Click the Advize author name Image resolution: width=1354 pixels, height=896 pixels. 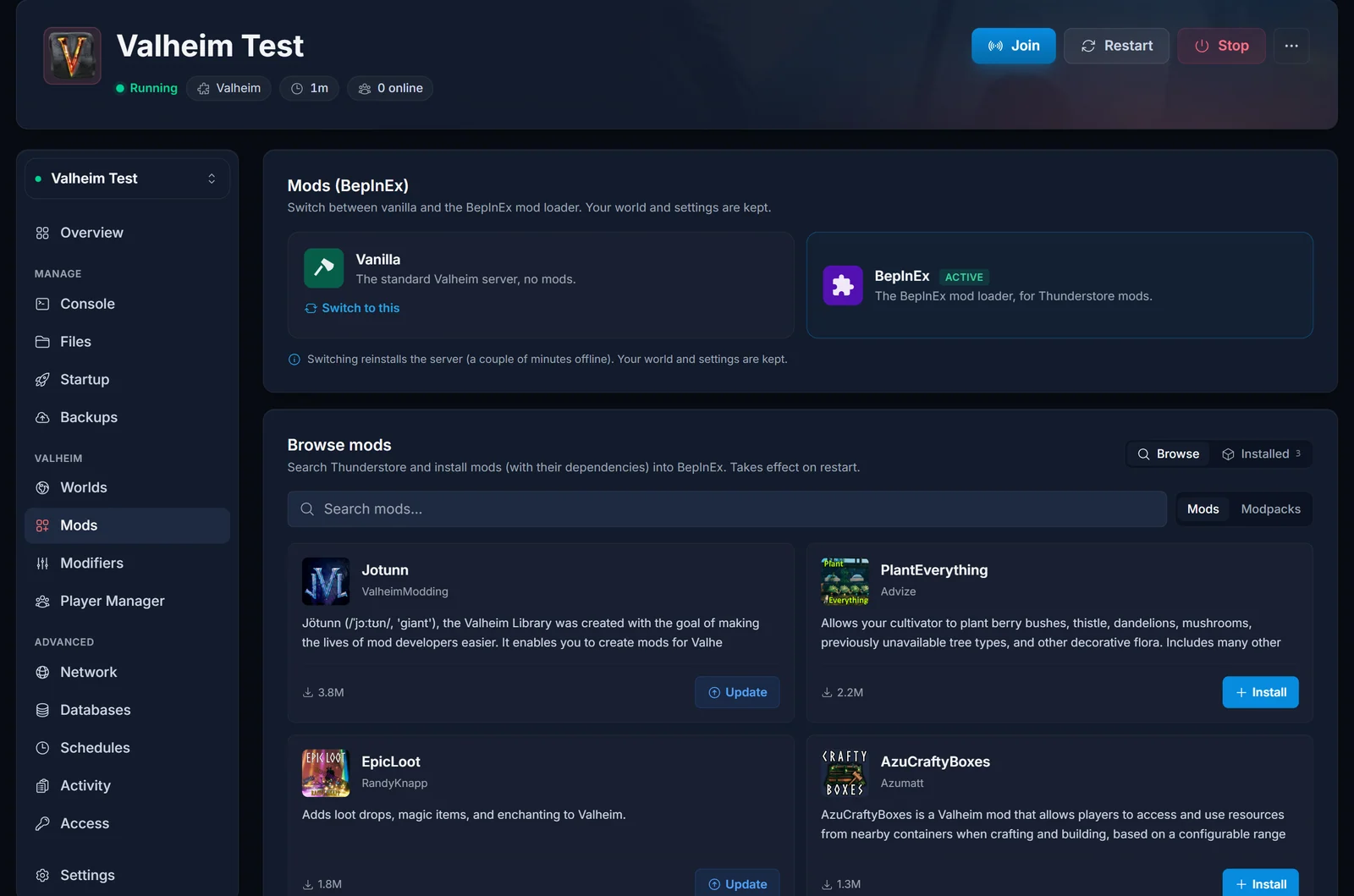pos(898,591)
